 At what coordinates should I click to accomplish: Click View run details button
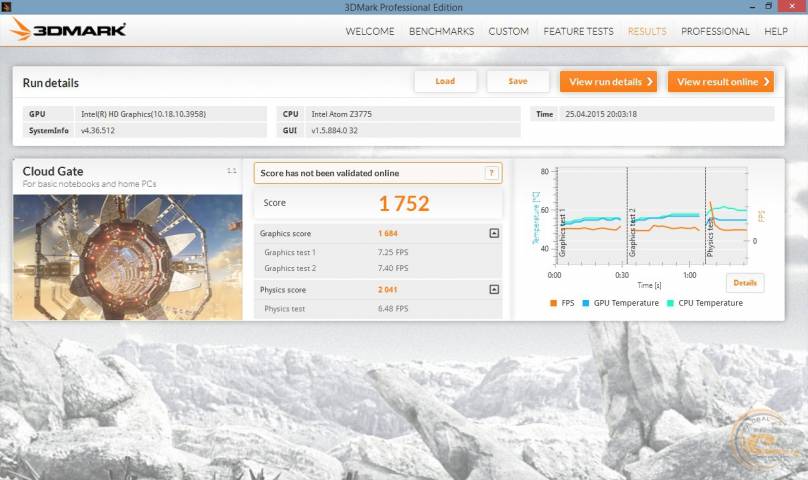pyautogui.click(x=609, y=81)
